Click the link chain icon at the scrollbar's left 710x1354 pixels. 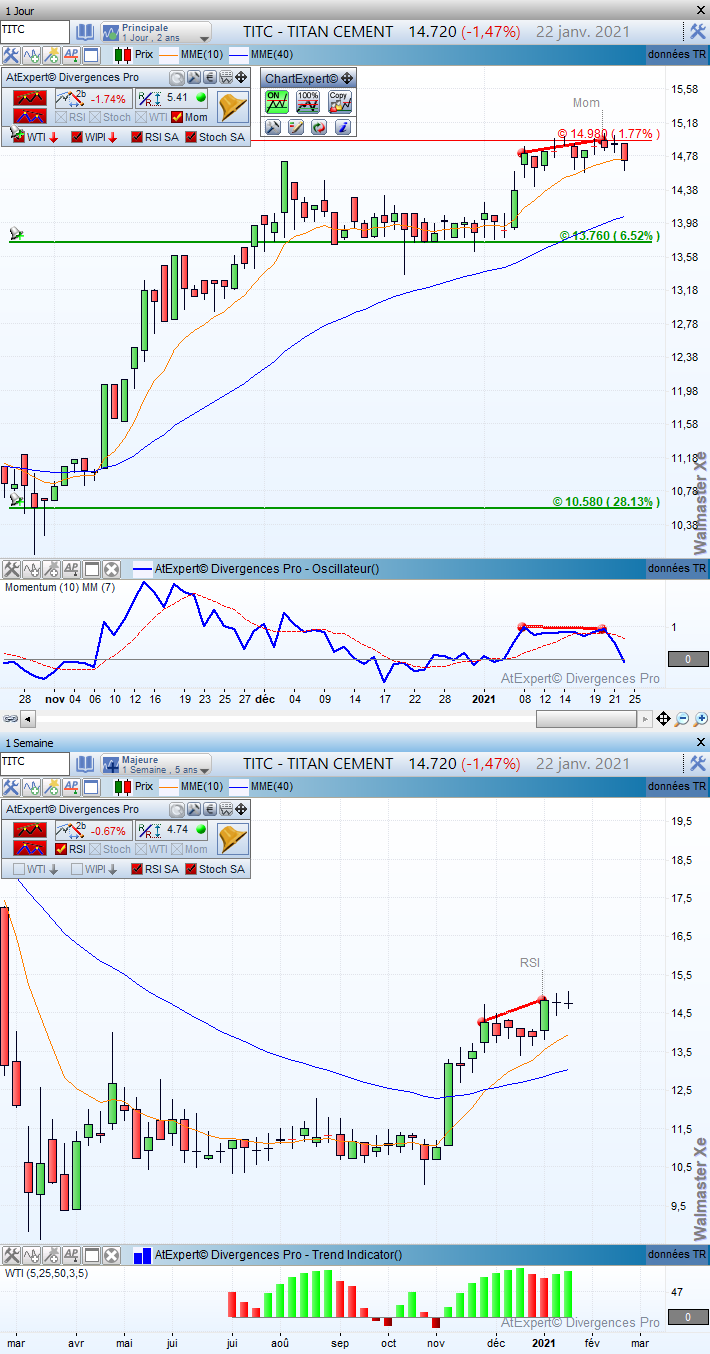coord(10,719)
